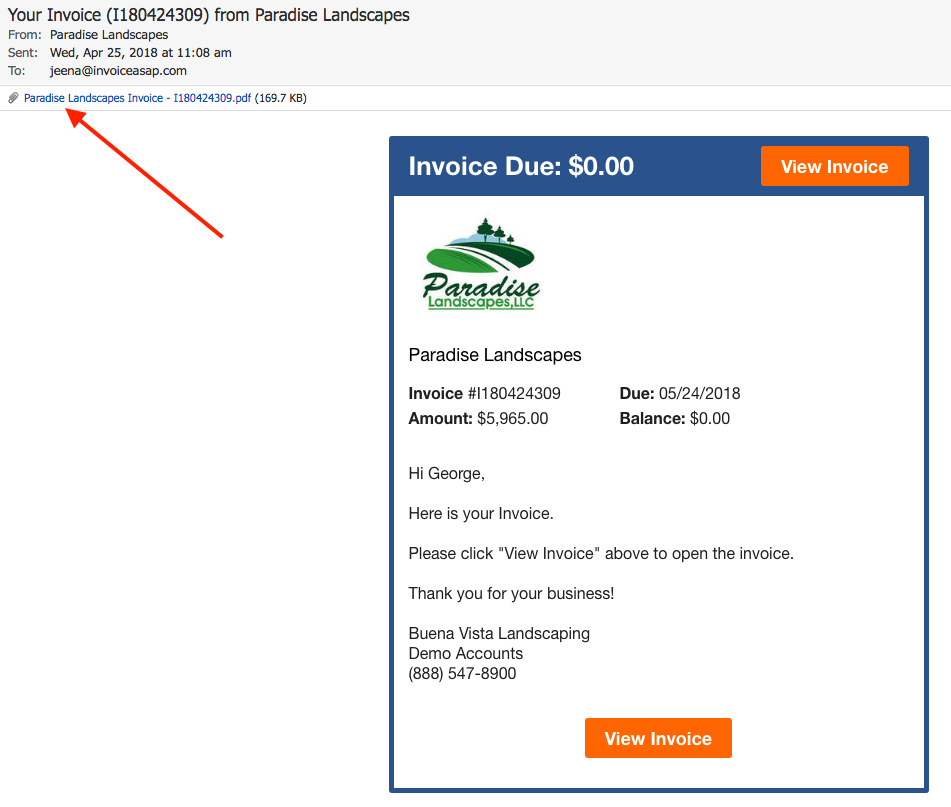Click the Amount value $5,965.00
The image size is (951, 807).
(x=512, y=418)
